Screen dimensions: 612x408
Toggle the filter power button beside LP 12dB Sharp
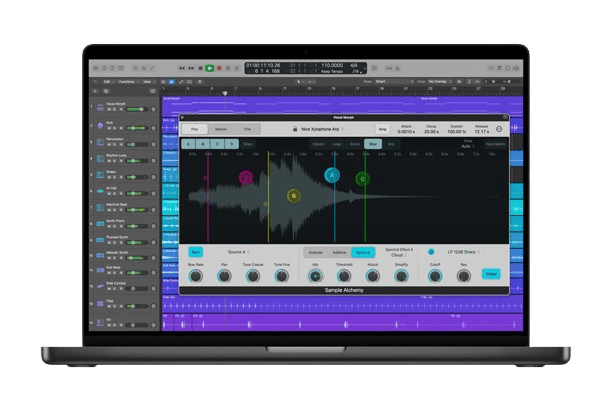[x=431, y=252]
